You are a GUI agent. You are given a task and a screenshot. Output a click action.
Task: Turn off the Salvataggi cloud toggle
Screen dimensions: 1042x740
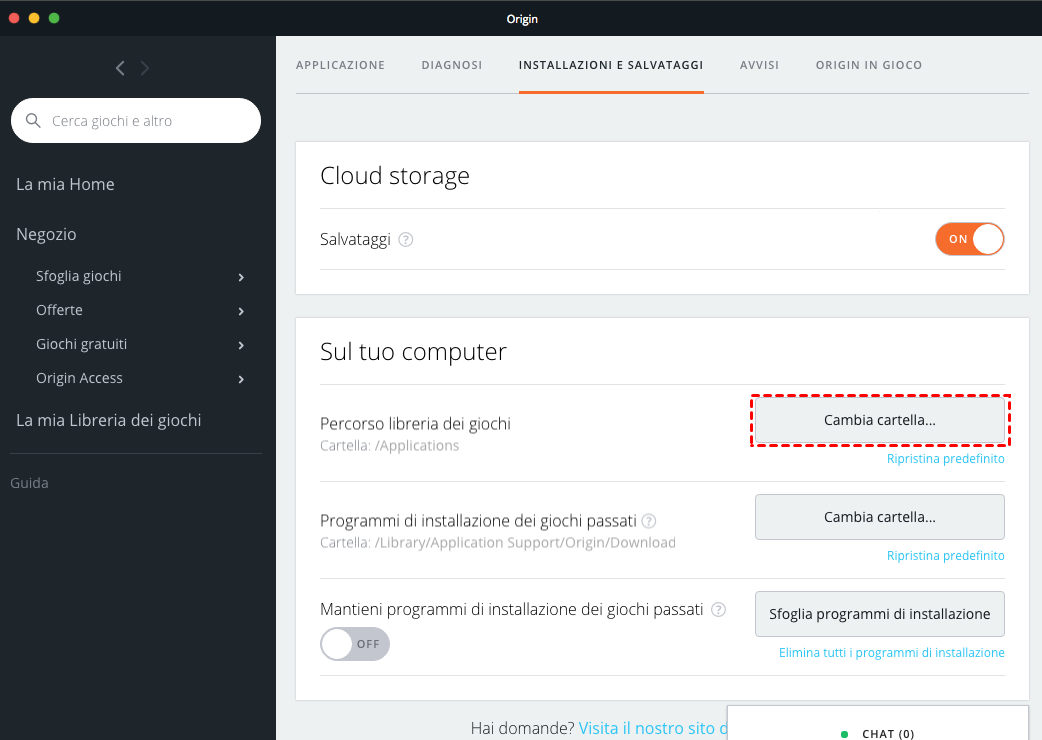[x=969, y=239]
